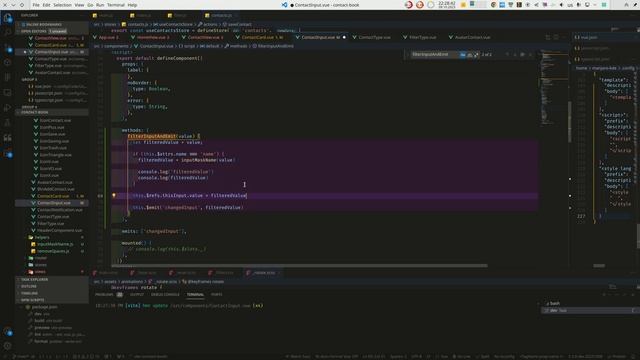Toggle Match Case in find widget
Viewport: 640px width, 360px height.
(x=462, y=54)
